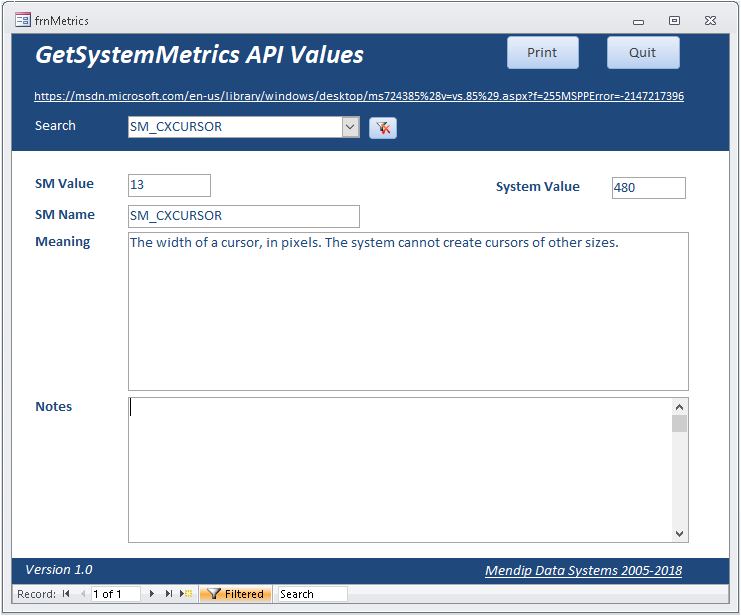Click the Notes scrollbar thumb
Image resolution: width=741 pixels, height=616 pixels.
[x=680, y=423]
